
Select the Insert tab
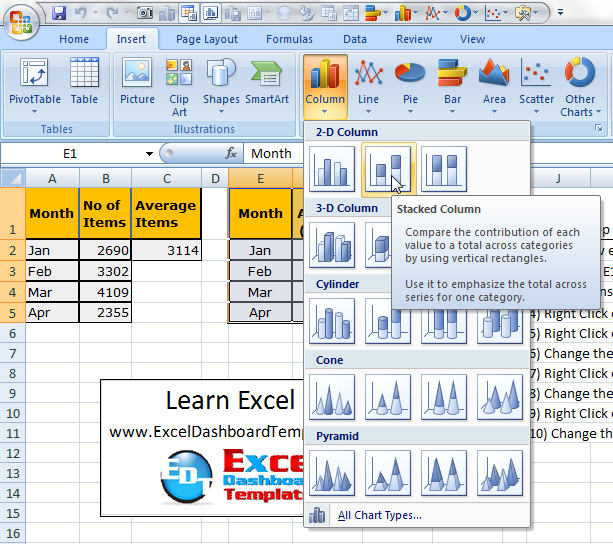tap(131, 39)
